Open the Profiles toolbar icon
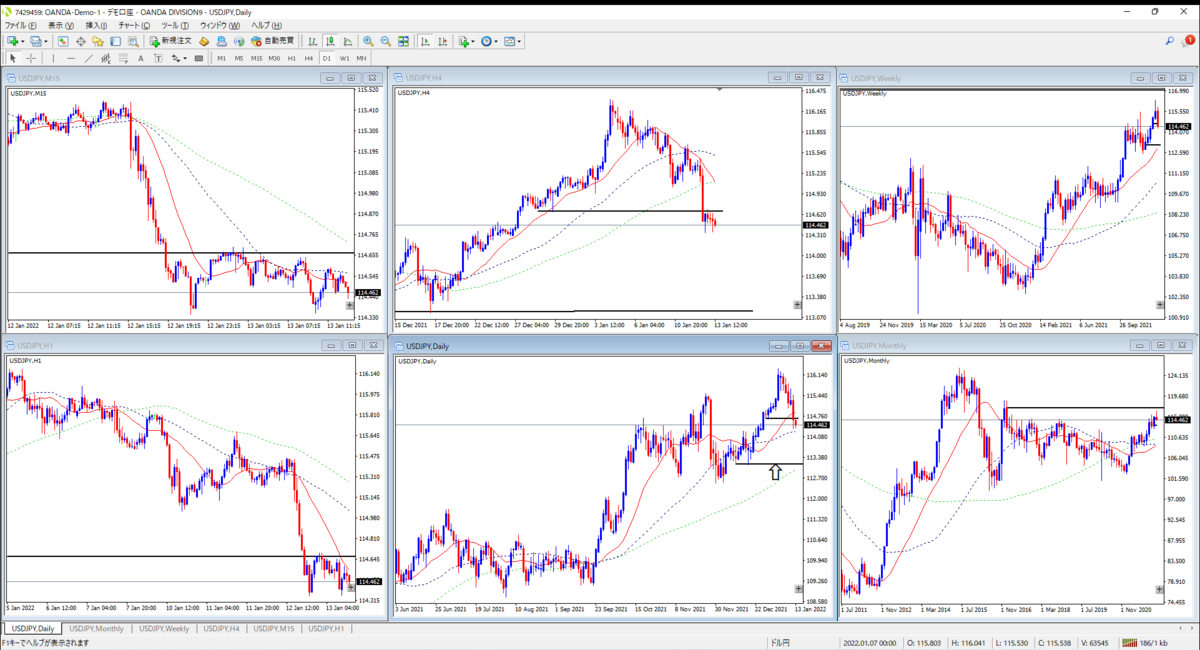The width and height of the screenshot is (1200, 650). click(x=37, y=41)
